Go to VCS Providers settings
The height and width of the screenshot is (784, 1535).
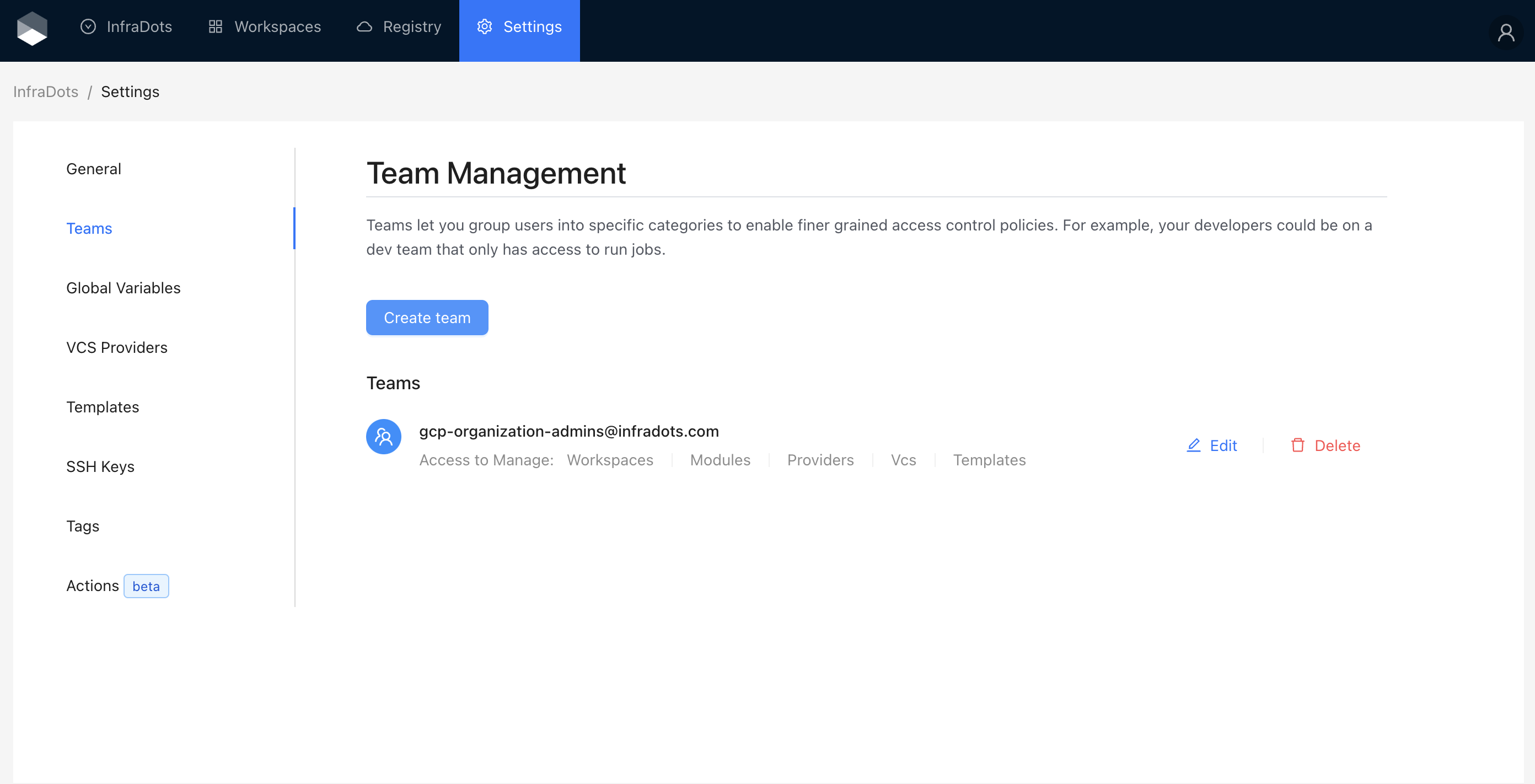coord(117,348)
